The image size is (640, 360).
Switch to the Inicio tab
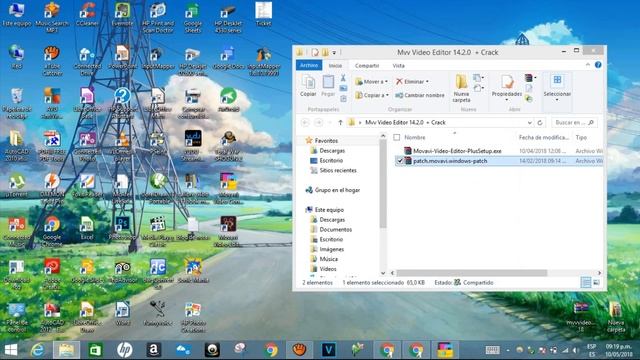335,65
